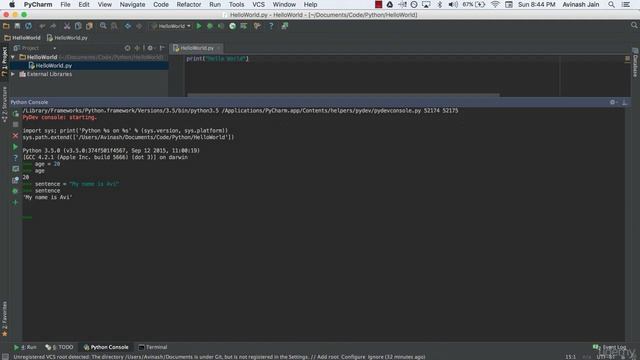The height and width of the screenshot is (360, 640).
Task: Click the Forward navigation toolbar icon
Action: pos(139,26)
